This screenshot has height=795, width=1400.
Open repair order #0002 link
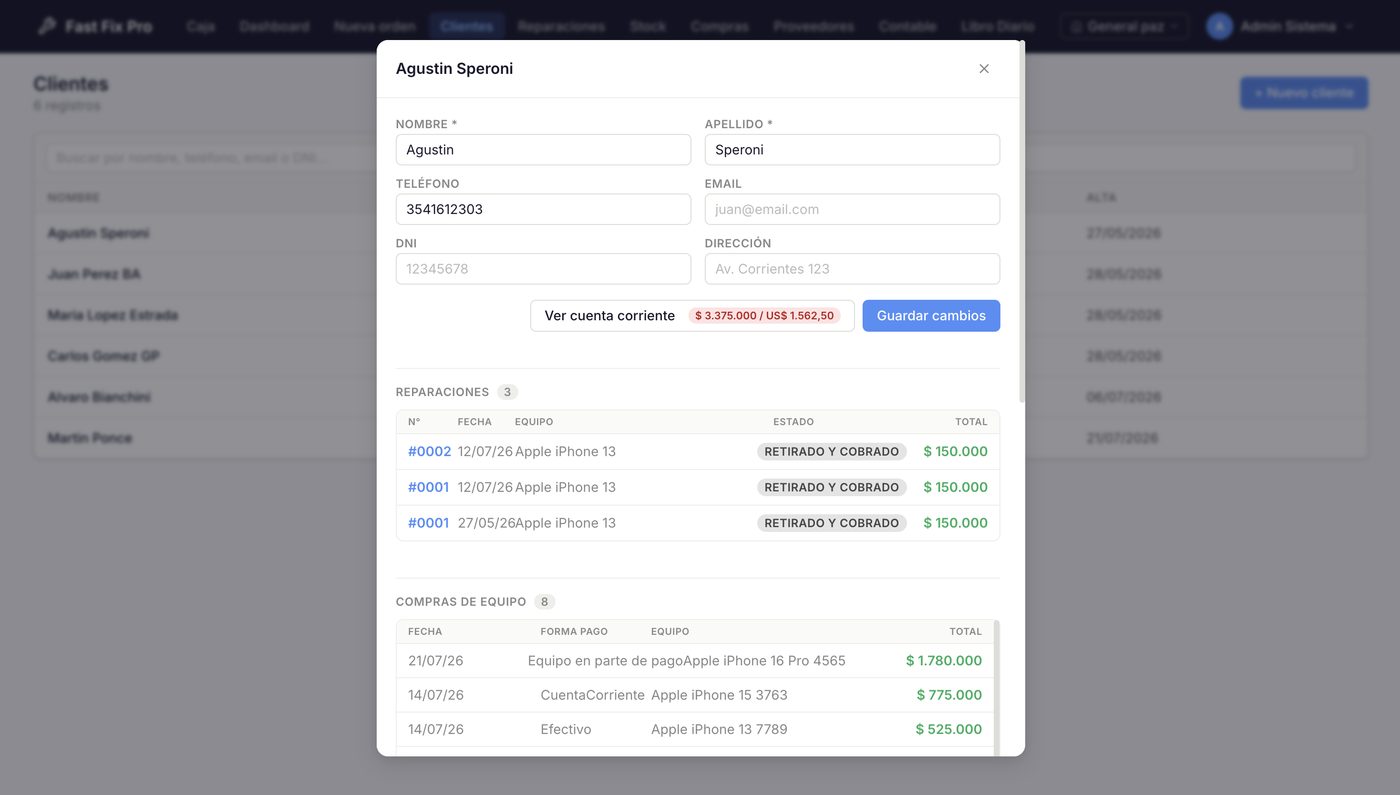pyautogui.click(x=429, y=451)
